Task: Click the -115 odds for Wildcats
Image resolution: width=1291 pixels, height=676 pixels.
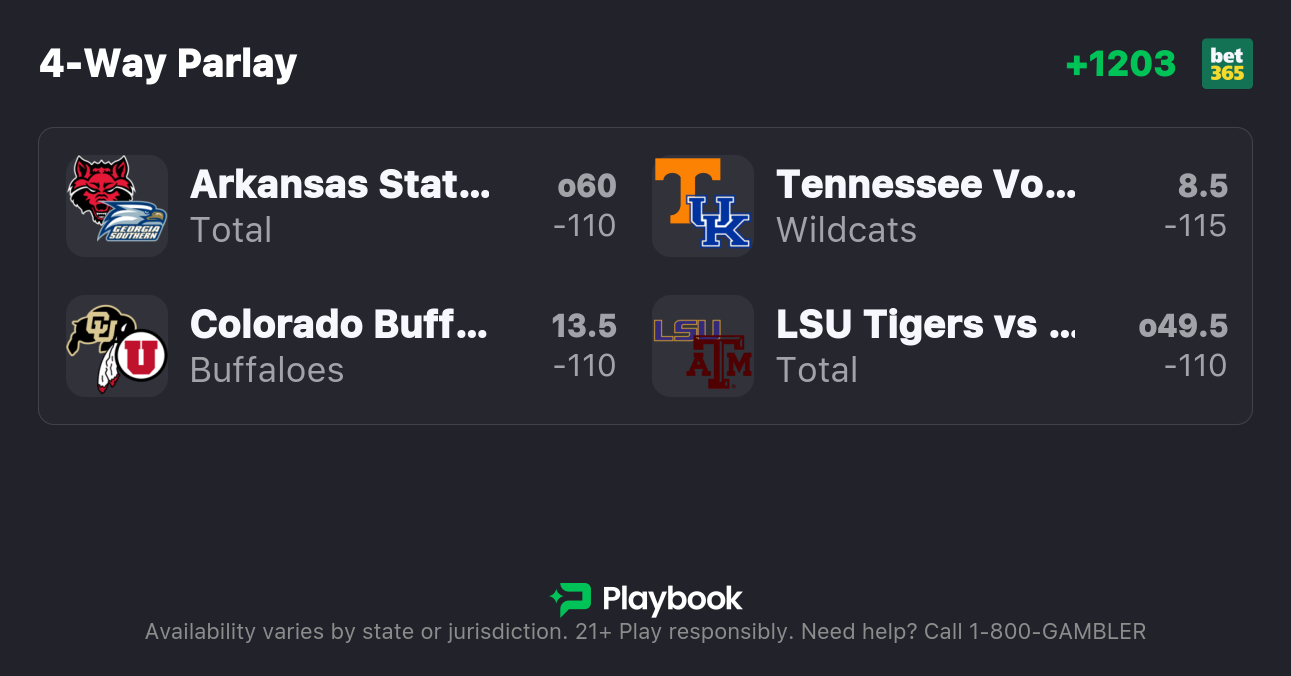Action: tap(1195, 226)
